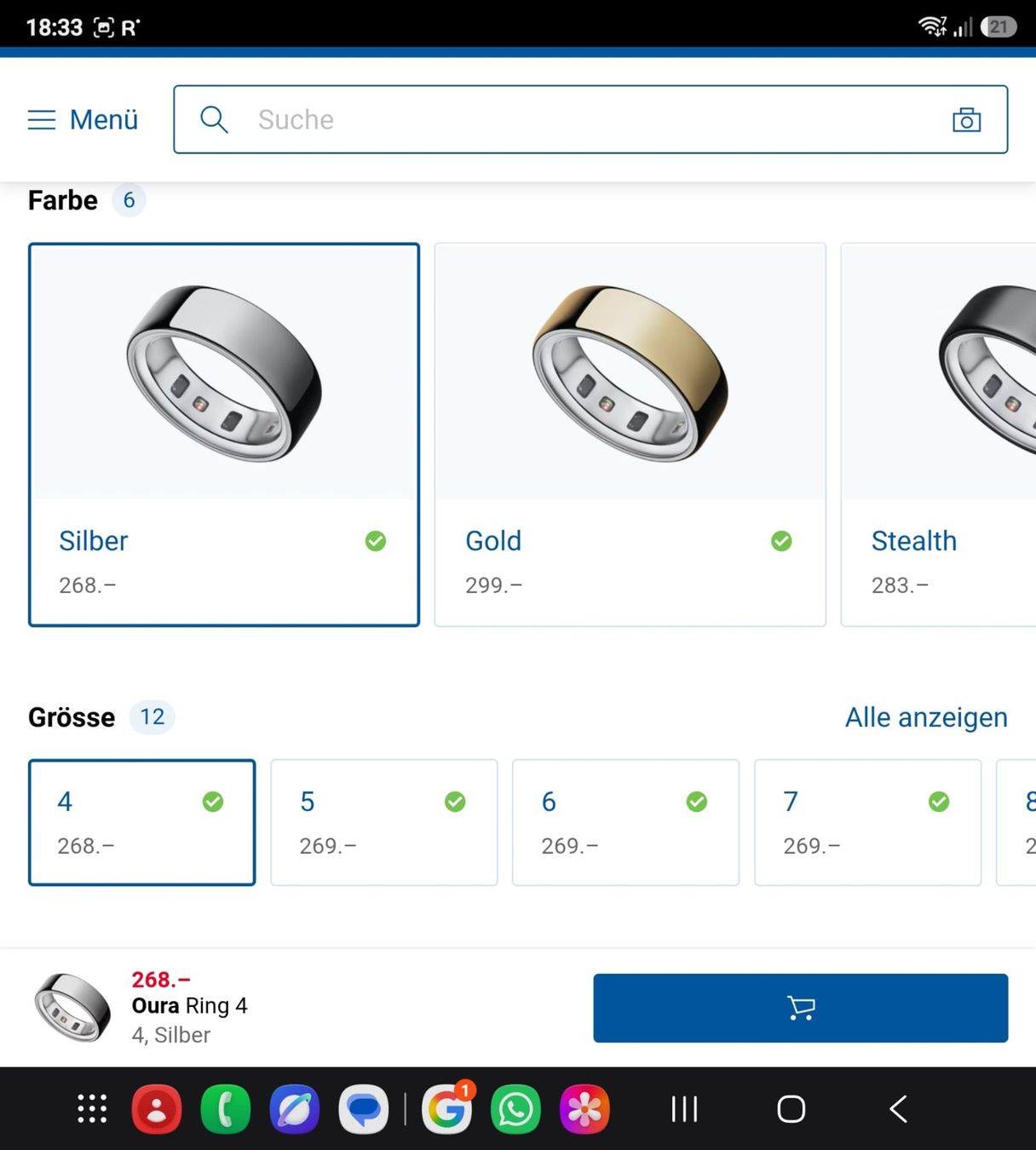Tap the Farbe section heading

click(63, 200)
